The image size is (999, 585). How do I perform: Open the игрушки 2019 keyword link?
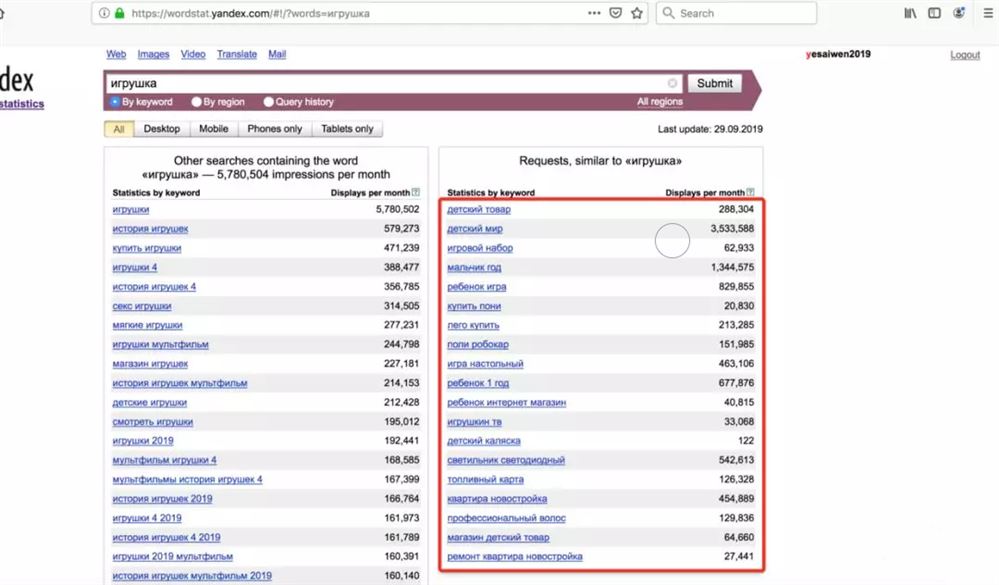click(x=143, y=440)
